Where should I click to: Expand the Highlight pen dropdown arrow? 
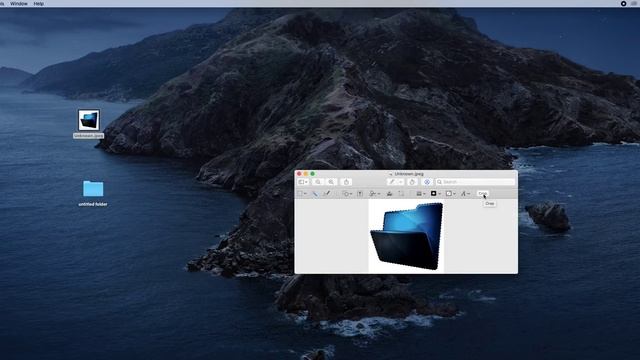[x=400, y=182]
